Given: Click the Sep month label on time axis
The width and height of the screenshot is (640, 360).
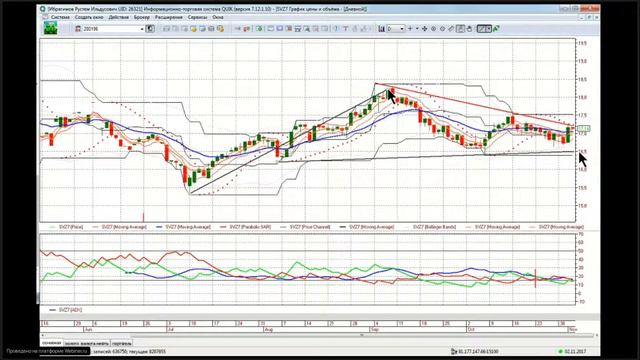Looking at the screenshot, I should (375, 329).
